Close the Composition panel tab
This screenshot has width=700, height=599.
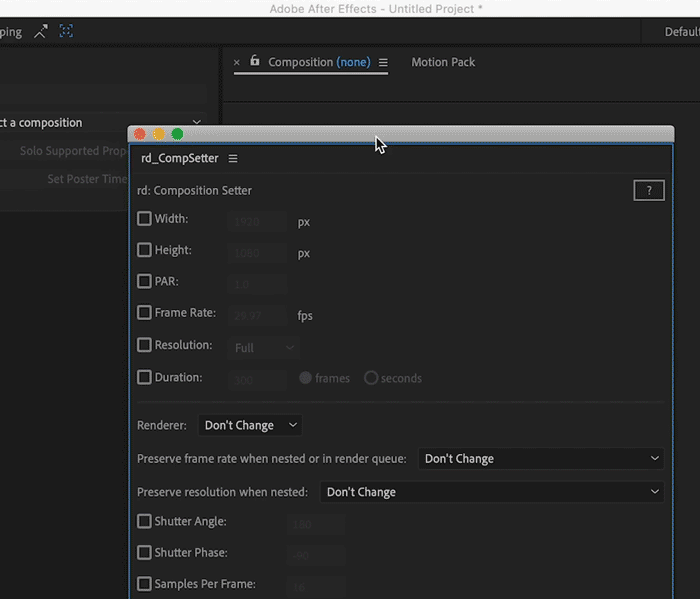point(237,62)
